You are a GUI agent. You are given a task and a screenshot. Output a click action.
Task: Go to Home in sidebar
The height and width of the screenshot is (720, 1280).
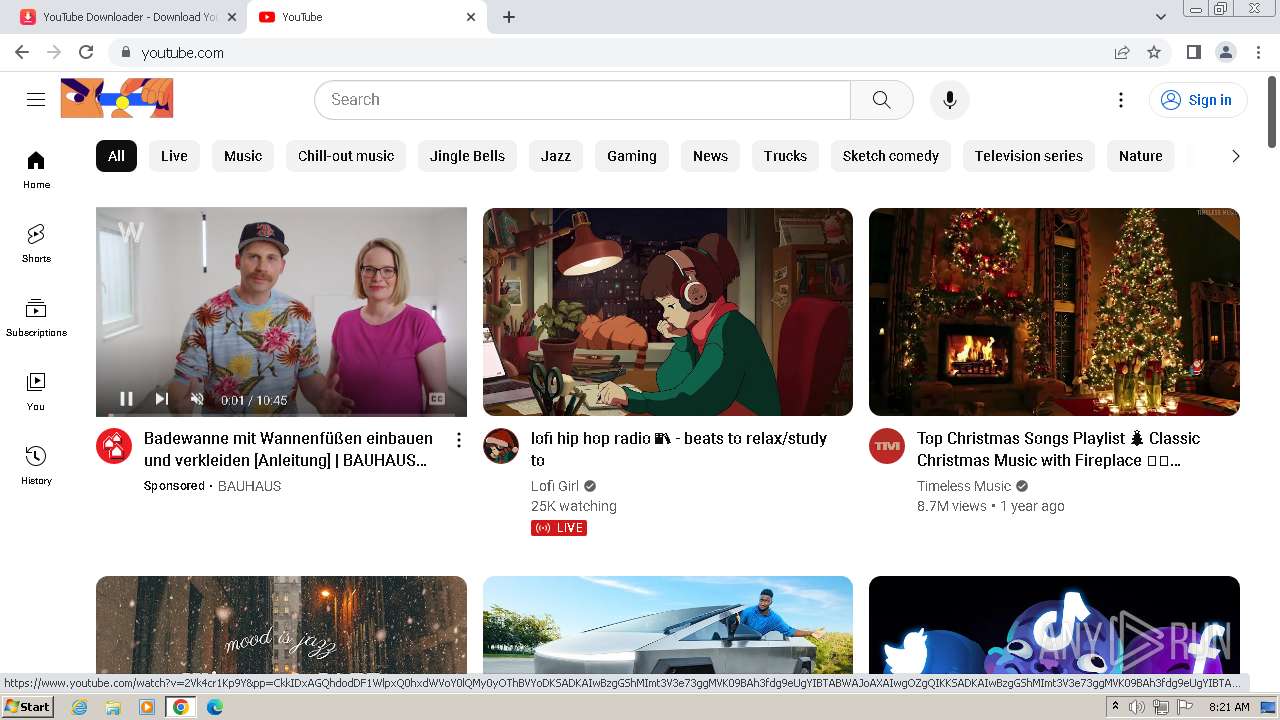[36, 170]
